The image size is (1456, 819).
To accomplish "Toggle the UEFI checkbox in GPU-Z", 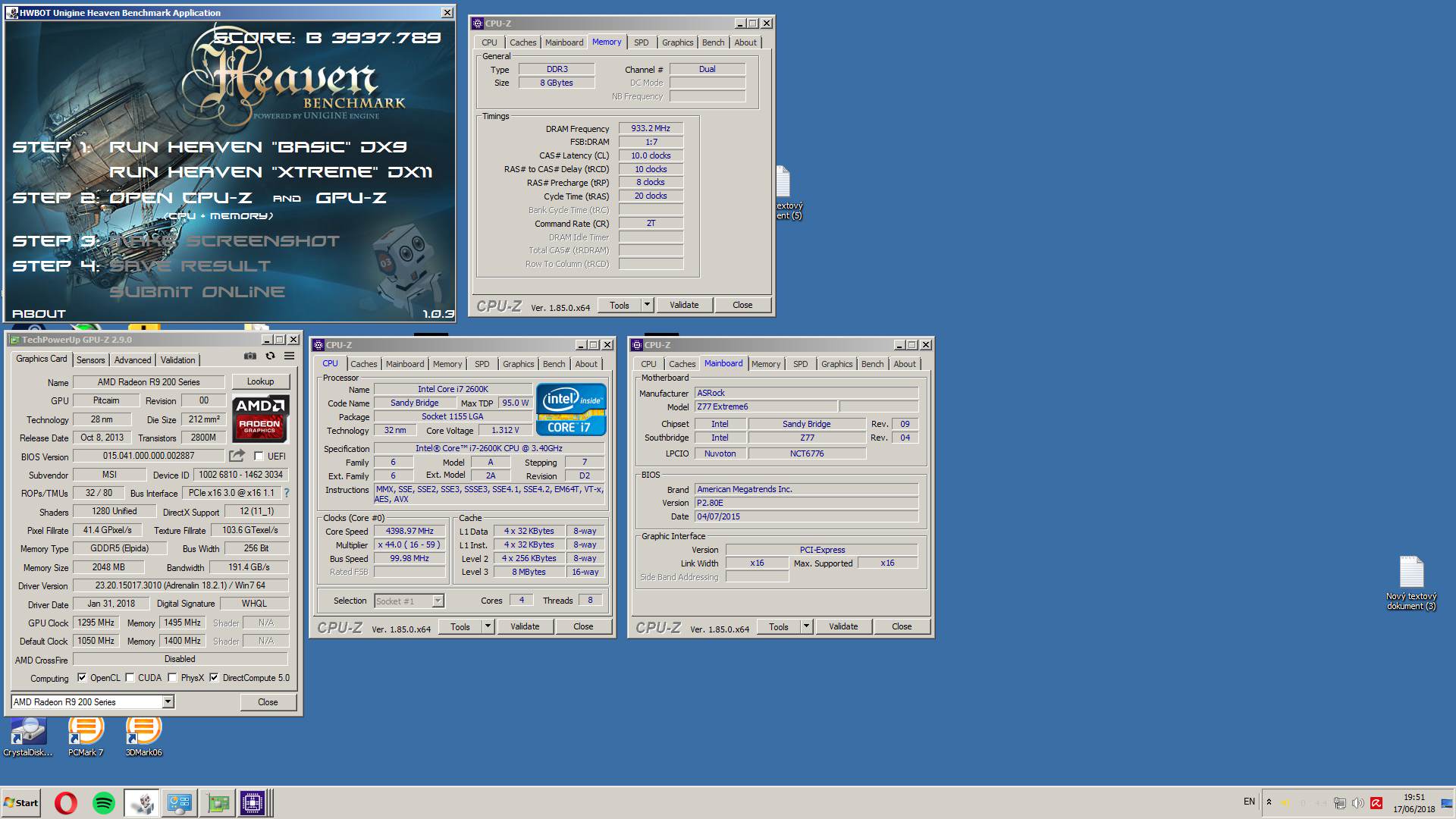I will [x=259, y=457].
